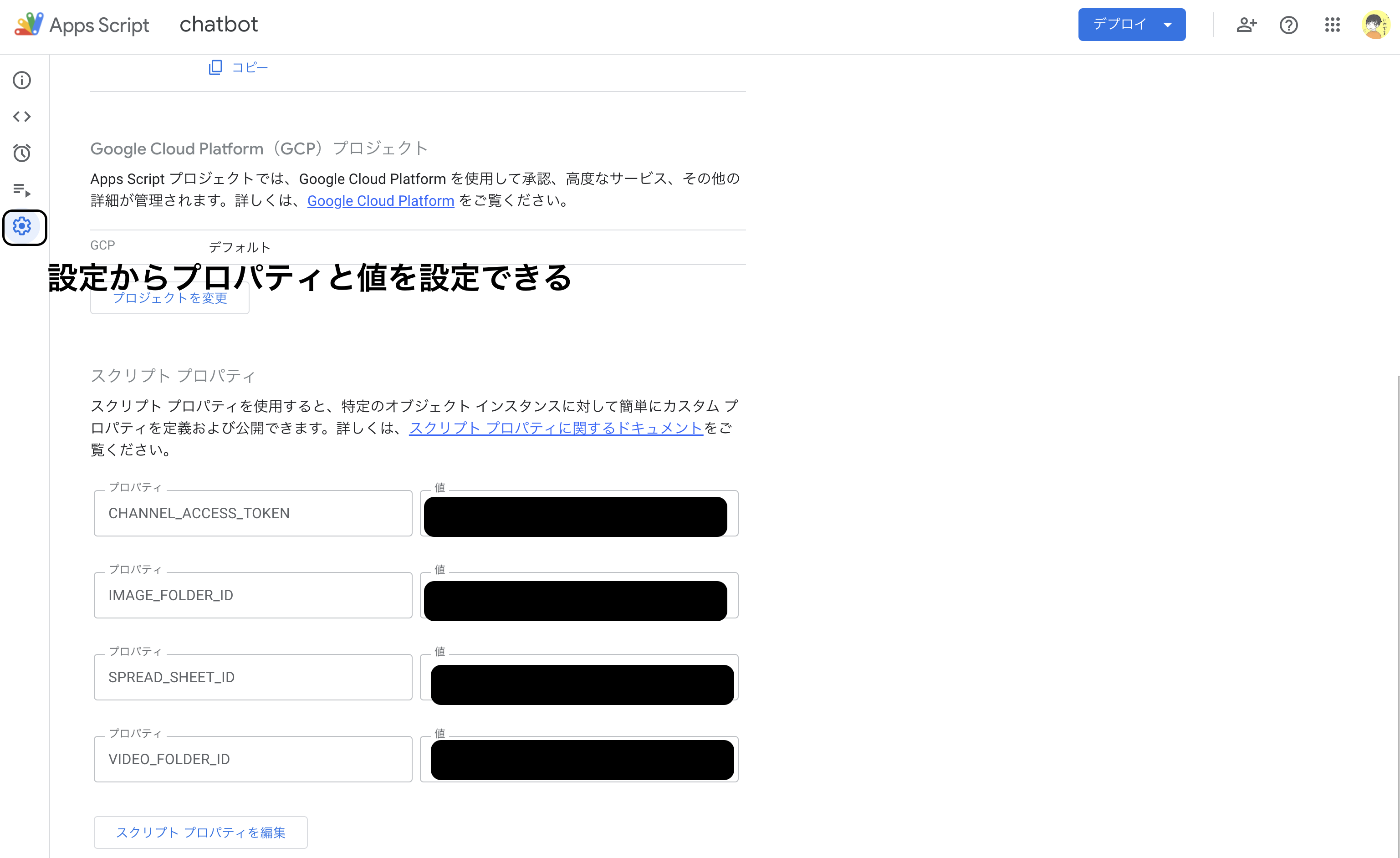Click the SPREAD_SHEET_ID property field

click(253, 677)
